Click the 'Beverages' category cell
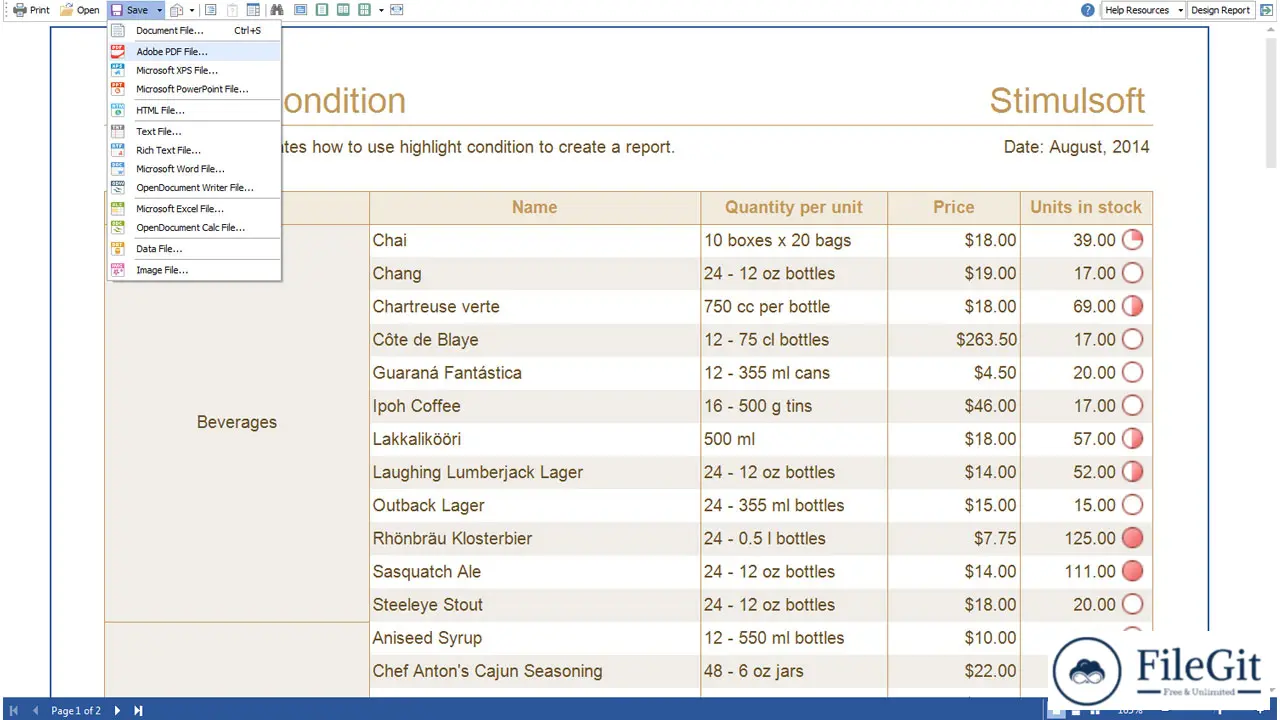Image resolution: width=1280 pixels, height=720 pixels. pyautogui.click(x=237, y=422)
